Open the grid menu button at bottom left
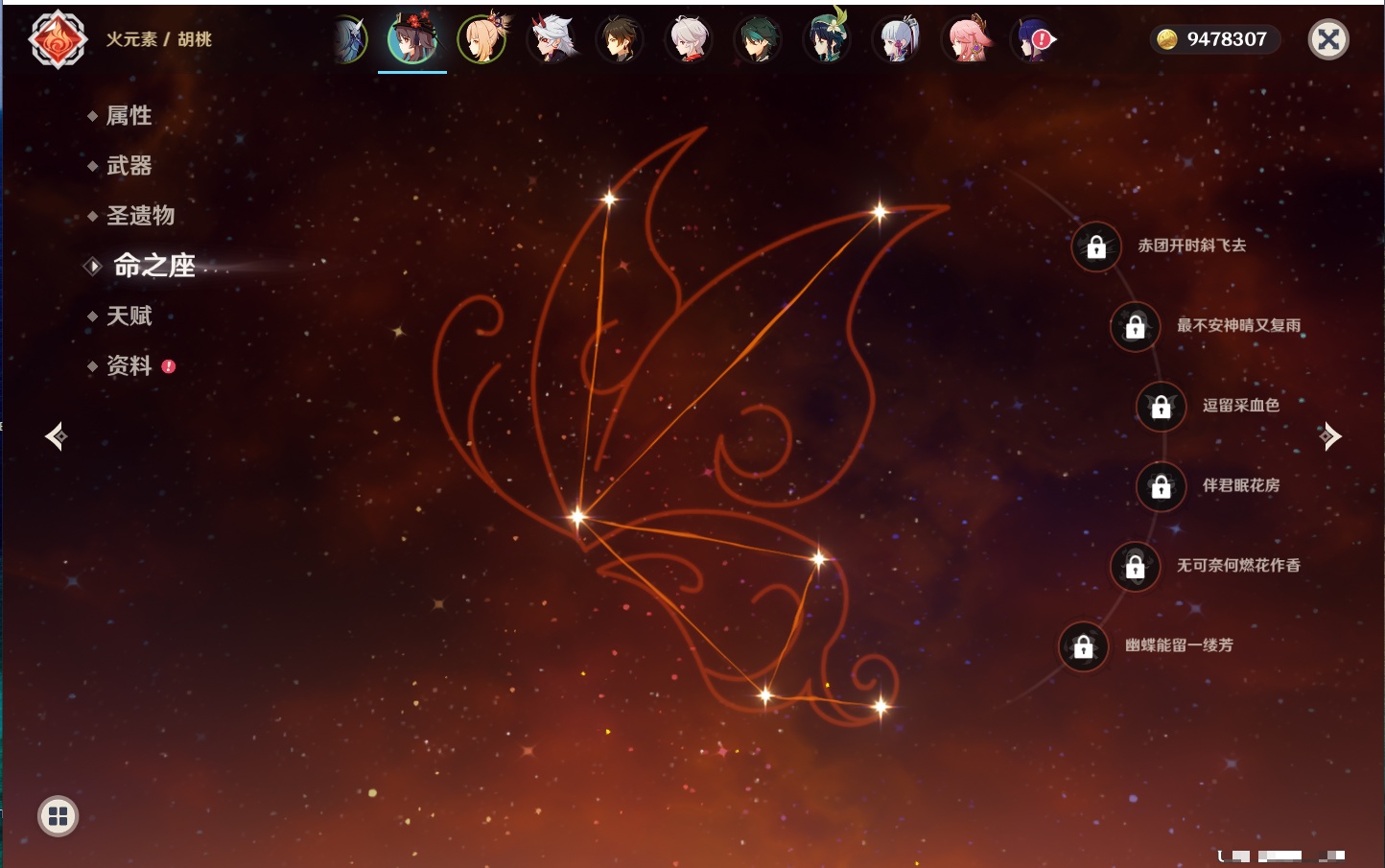Image resolution: width=1385 pixels, height=868 pixels. 59,816
